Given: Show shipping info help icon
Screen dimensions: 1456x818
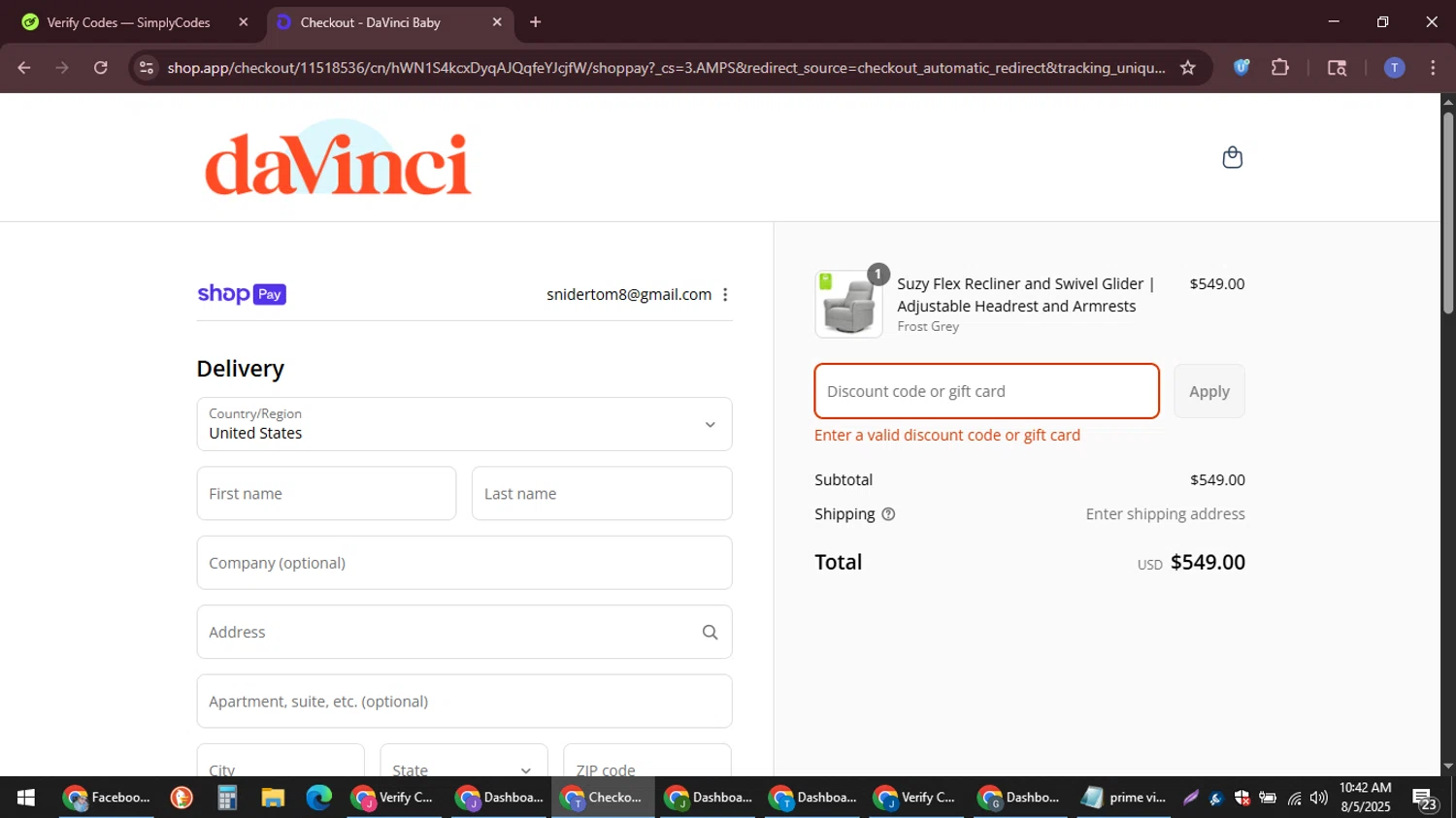Looking at the screenshot, I should (888, 514).
